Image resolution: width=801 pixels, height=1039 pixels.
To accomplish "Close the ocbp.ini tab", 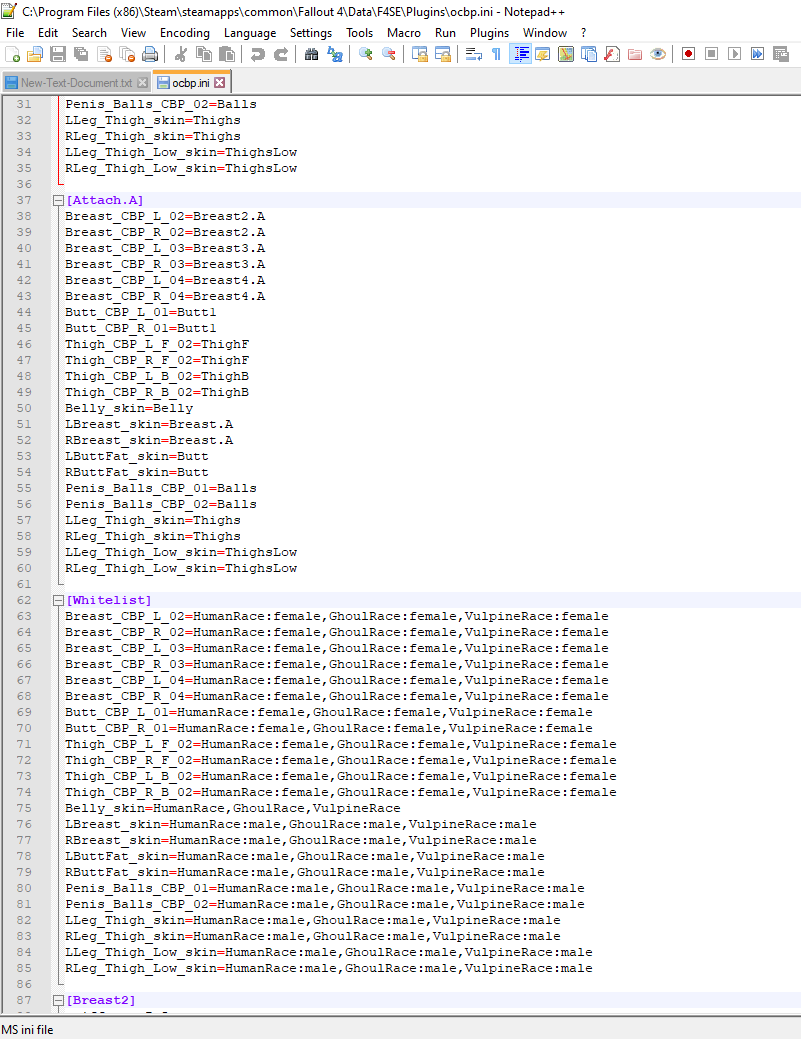I will 219,83.
